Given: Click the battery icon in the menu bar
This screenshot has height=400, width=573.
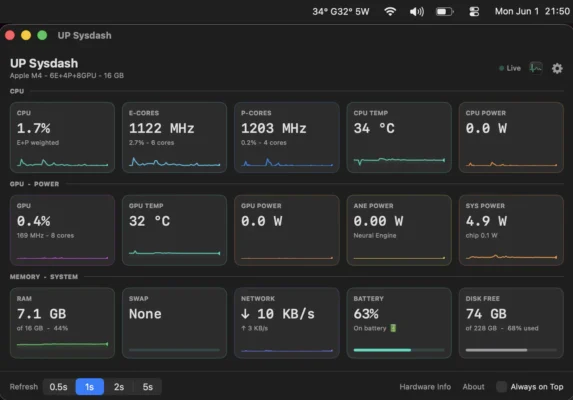Looking at the screenshot, I should tap(444, 12).
